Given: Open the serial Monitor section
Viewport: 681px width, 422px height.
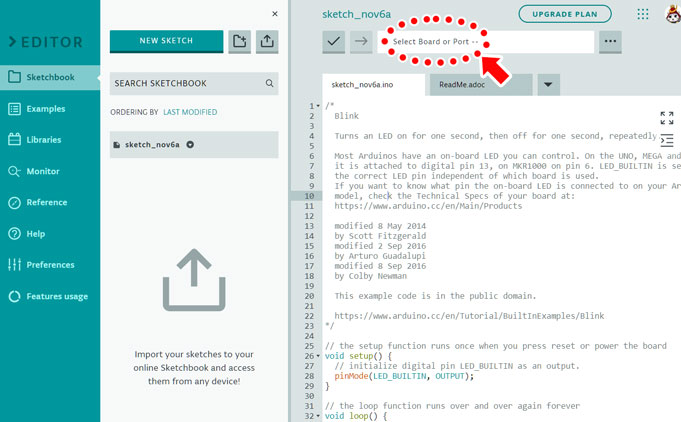Looking at the screenshot, I should pyautogui.click(x=43, y=171).
